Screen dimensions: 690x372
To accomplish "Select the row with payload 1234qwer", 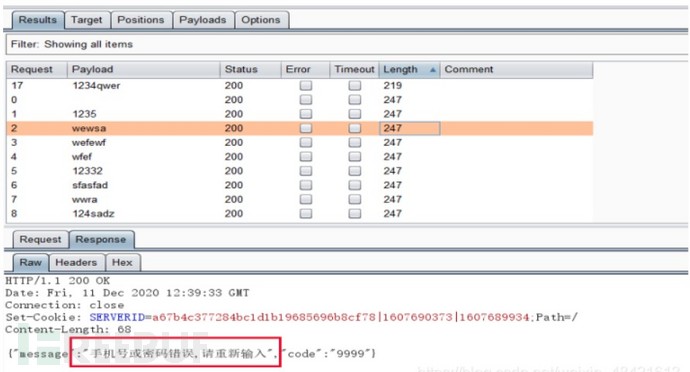I will click(300, 85).
